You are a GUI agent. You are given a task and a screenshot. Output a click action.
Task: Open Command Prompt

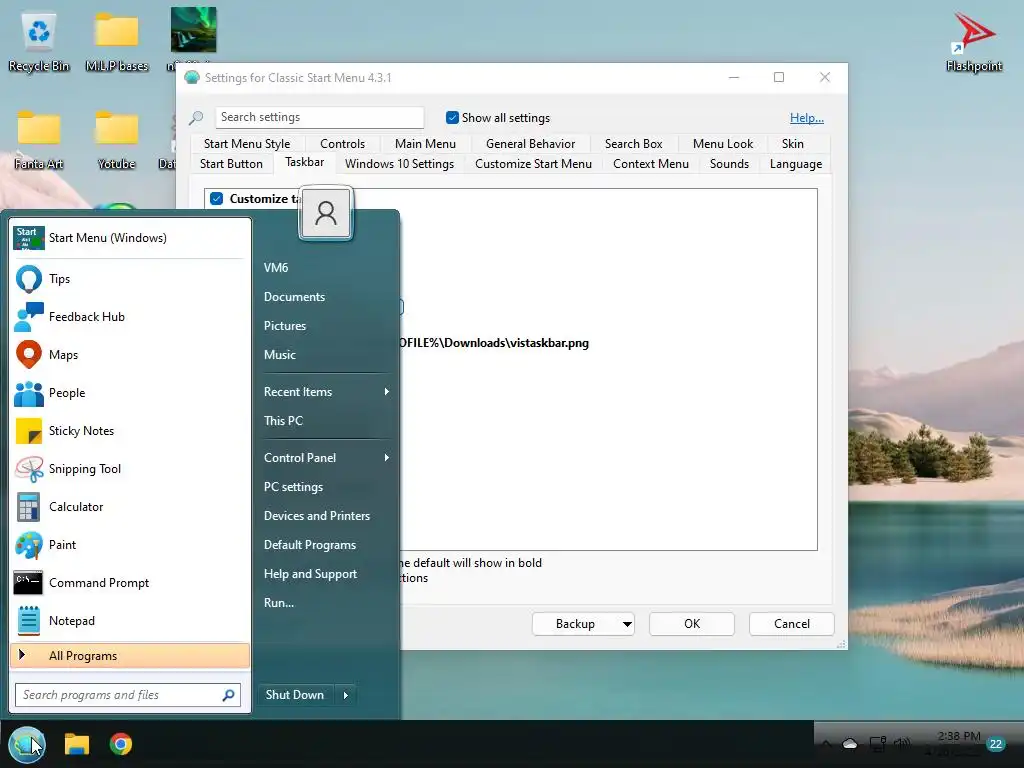tap(130, 583)
